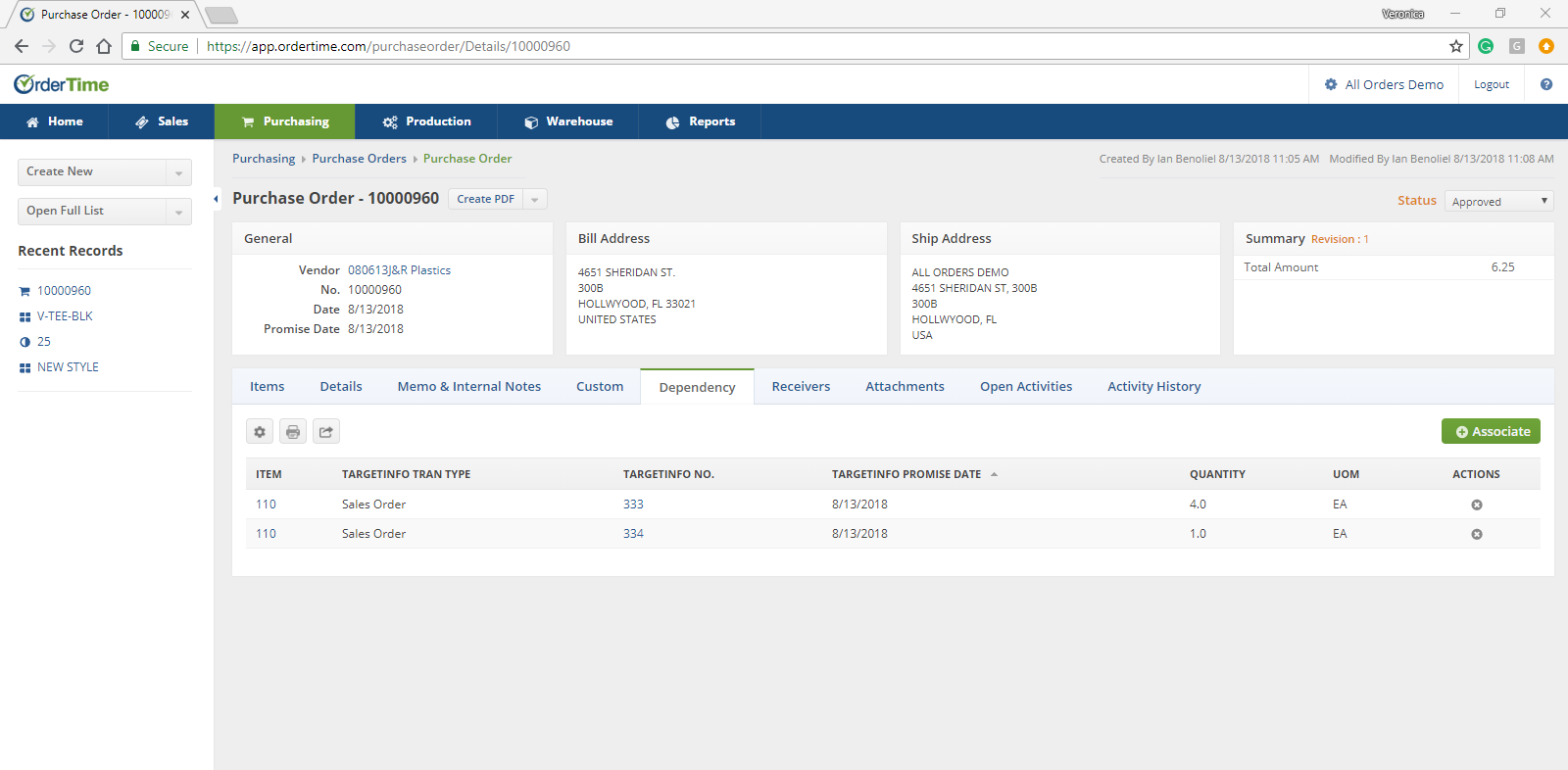Click the orange browser extension icon
1568x770 pixels.
pos(1546,46)
